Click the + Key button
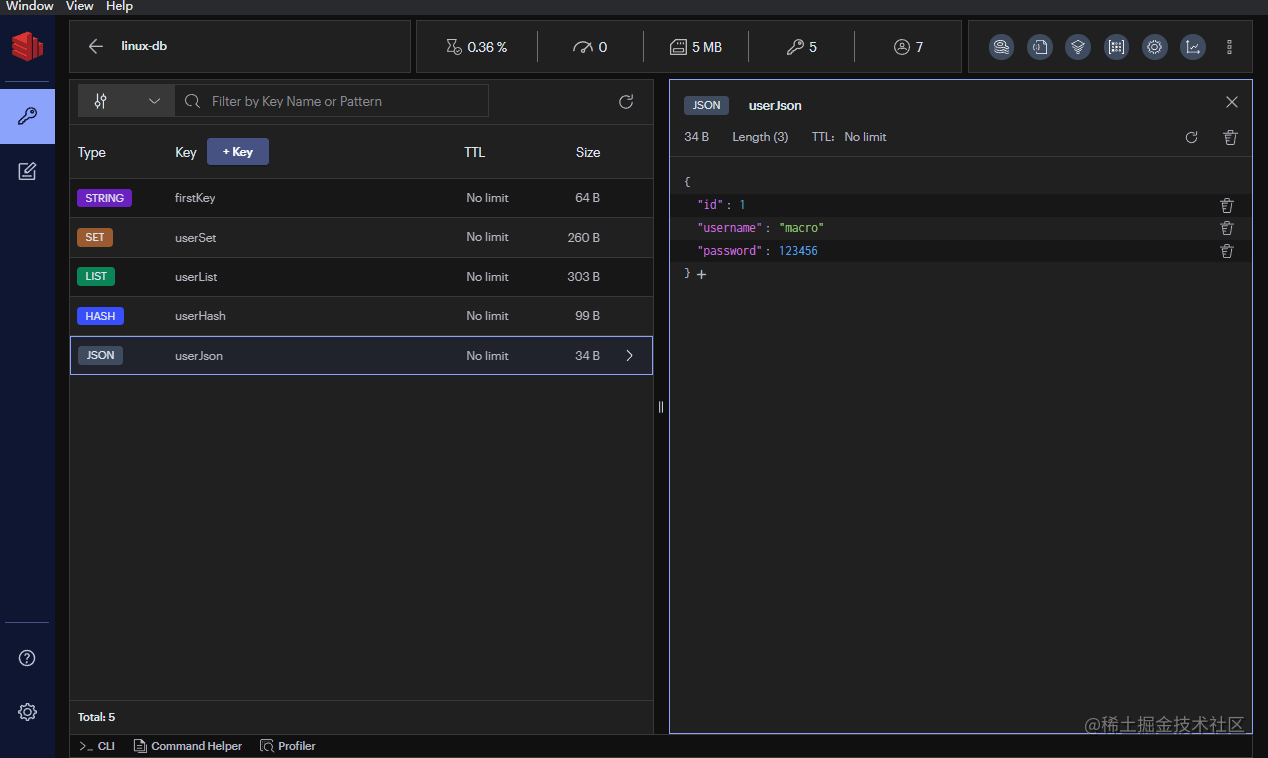The height and width of the screenshot is (758, 1268). coord(238,152)
